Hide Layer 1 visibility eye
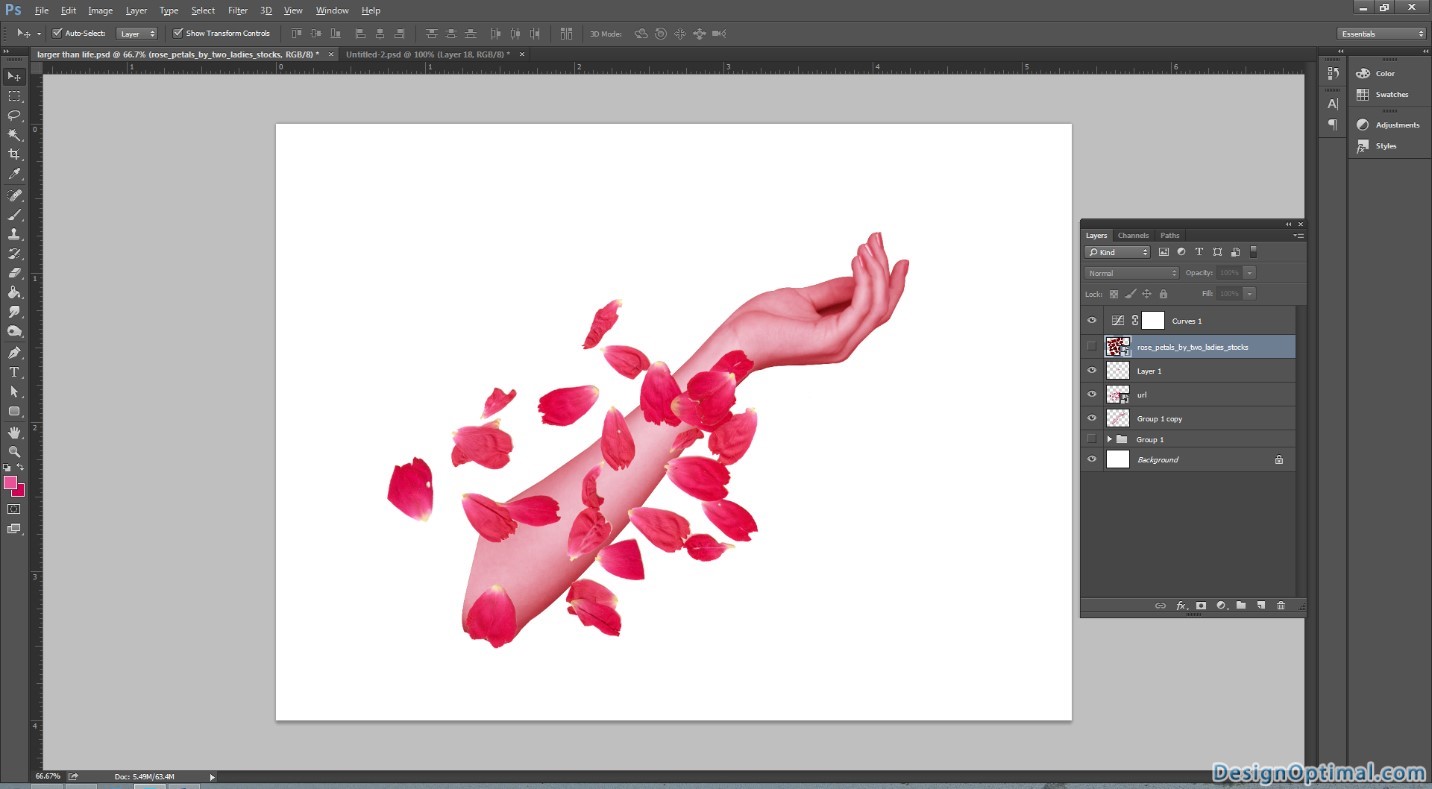Viewport: 1432px width, 789px height. pyautogui.click(x=1092, y=371)
